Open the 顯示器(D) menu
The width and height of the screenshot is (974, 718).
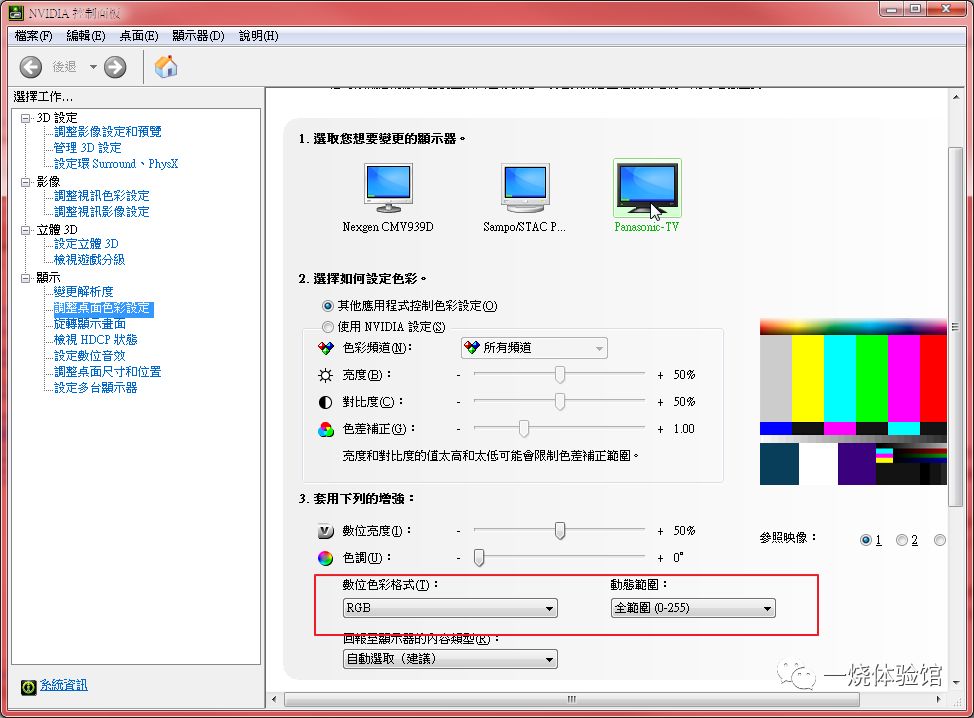198,36
